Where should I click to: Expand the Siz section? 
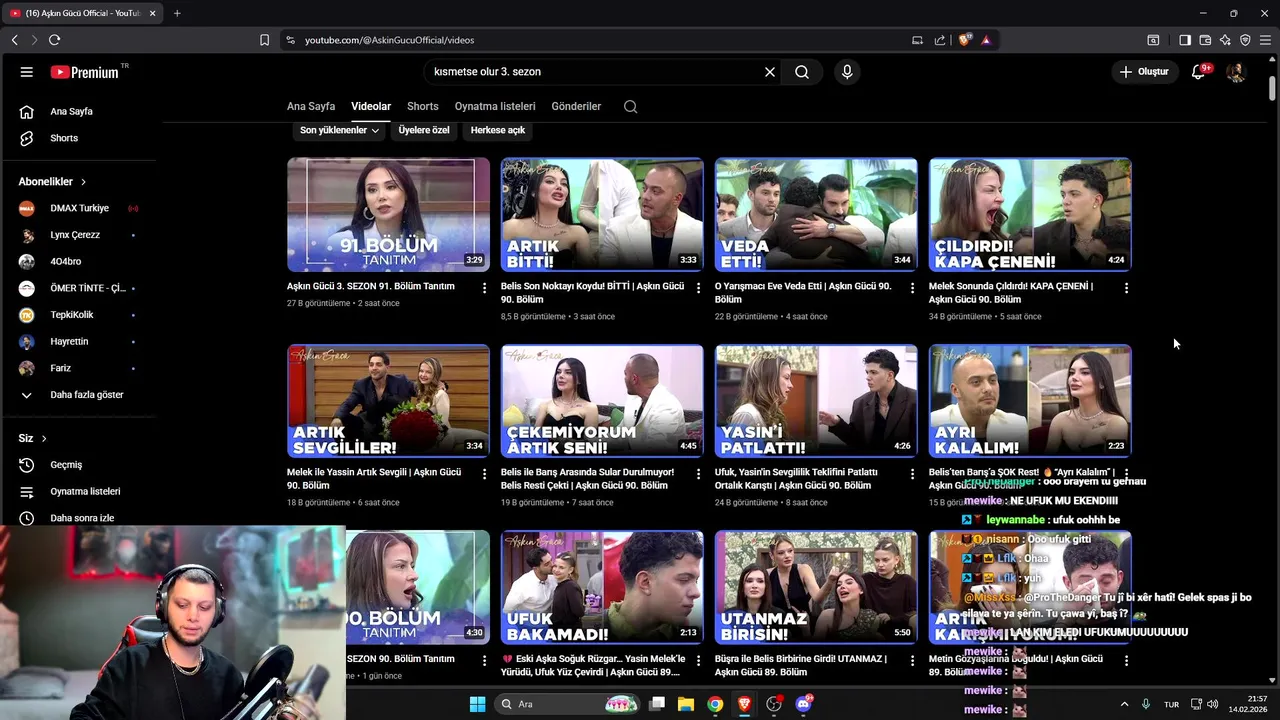point(33,438)
